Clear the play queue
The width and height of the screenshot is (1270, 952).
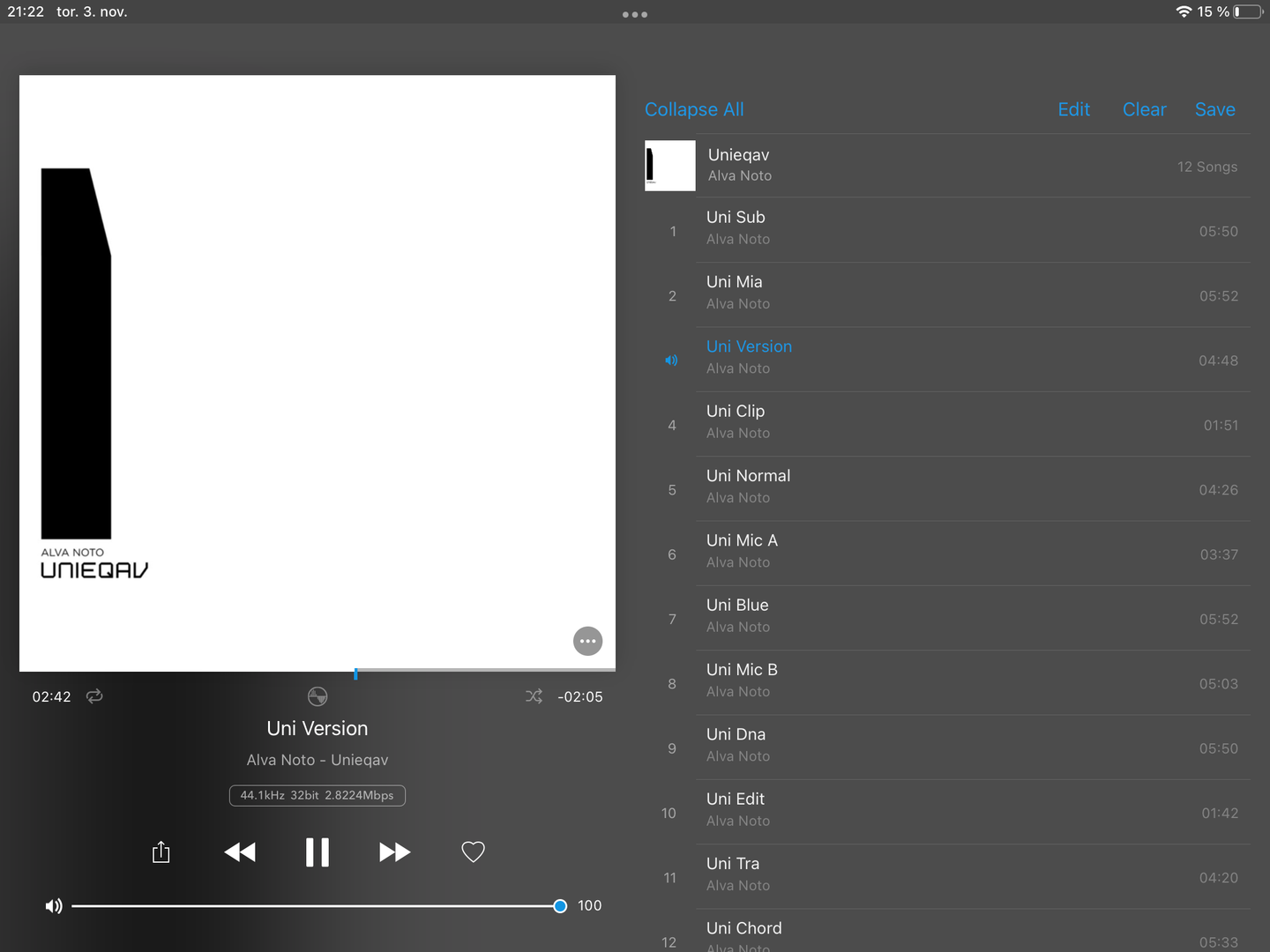pyautogui.click(x=1145, y=109)
